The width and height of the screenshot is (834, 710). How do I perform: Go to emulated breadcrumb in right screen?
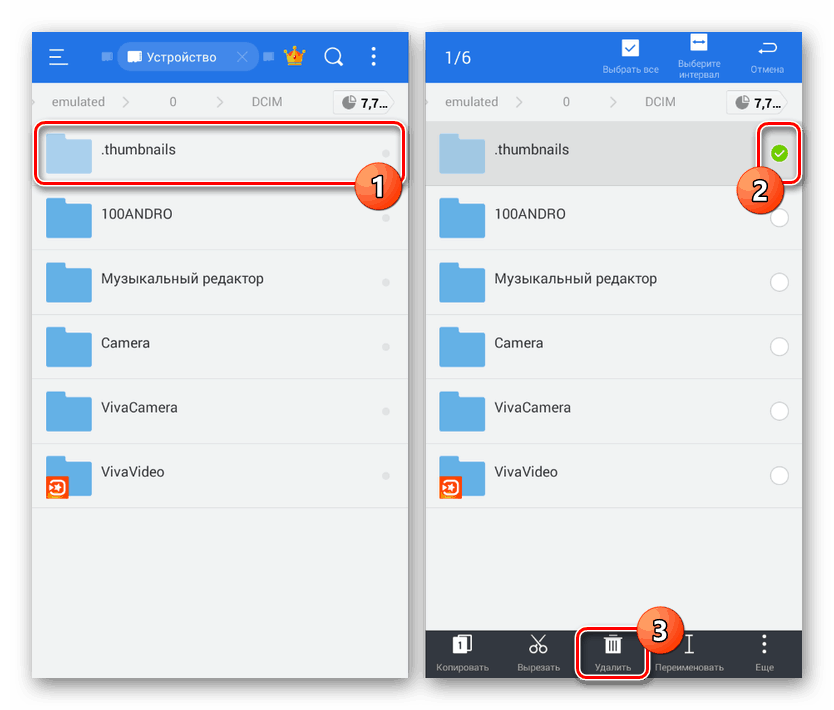pos(471,102)
